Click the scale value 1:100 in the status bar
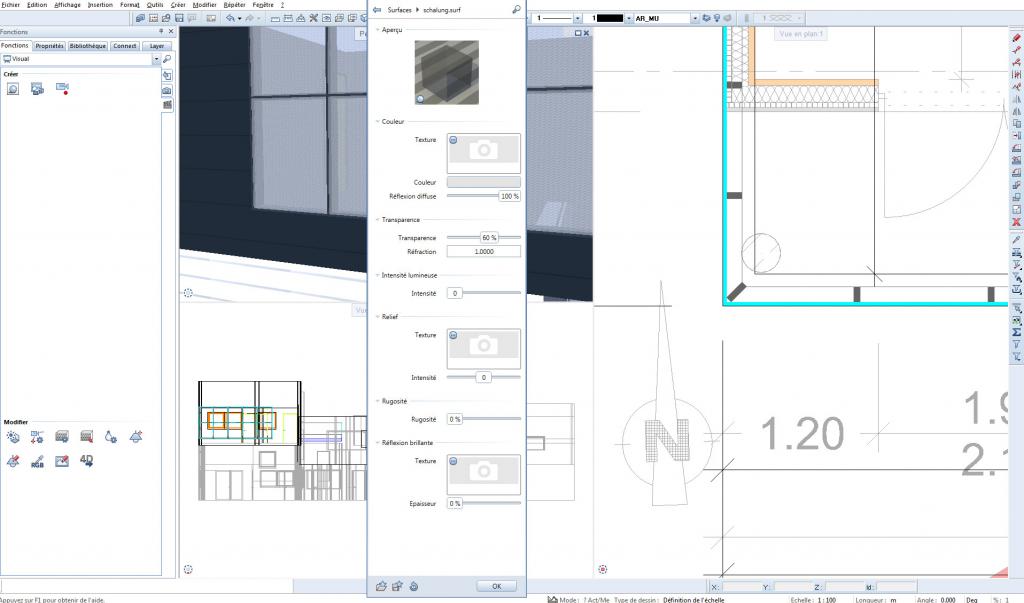This screenshot has height=603, width=1024. [x=826, y=599]
